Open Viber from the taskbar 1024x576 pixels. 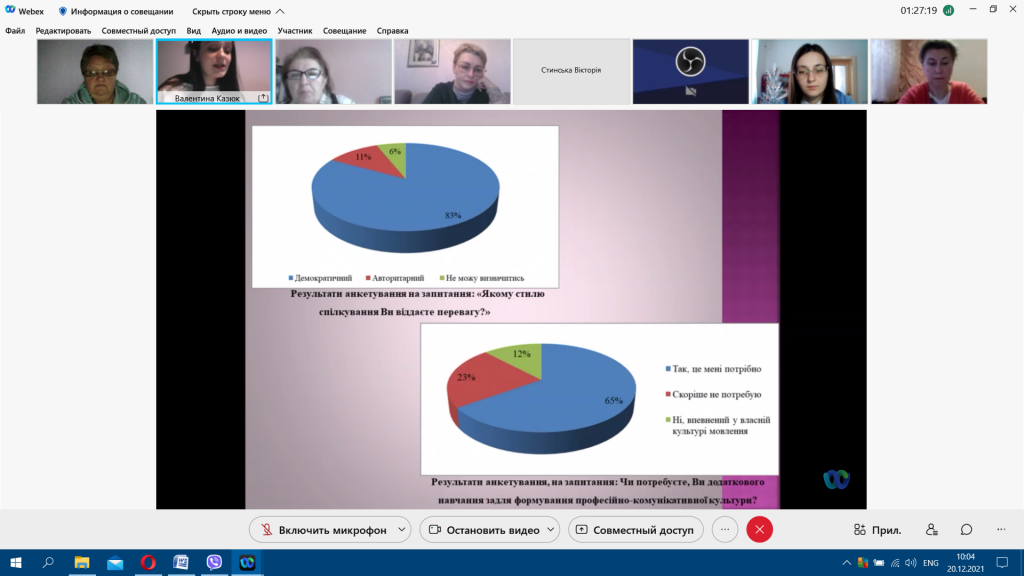point(214,562)
